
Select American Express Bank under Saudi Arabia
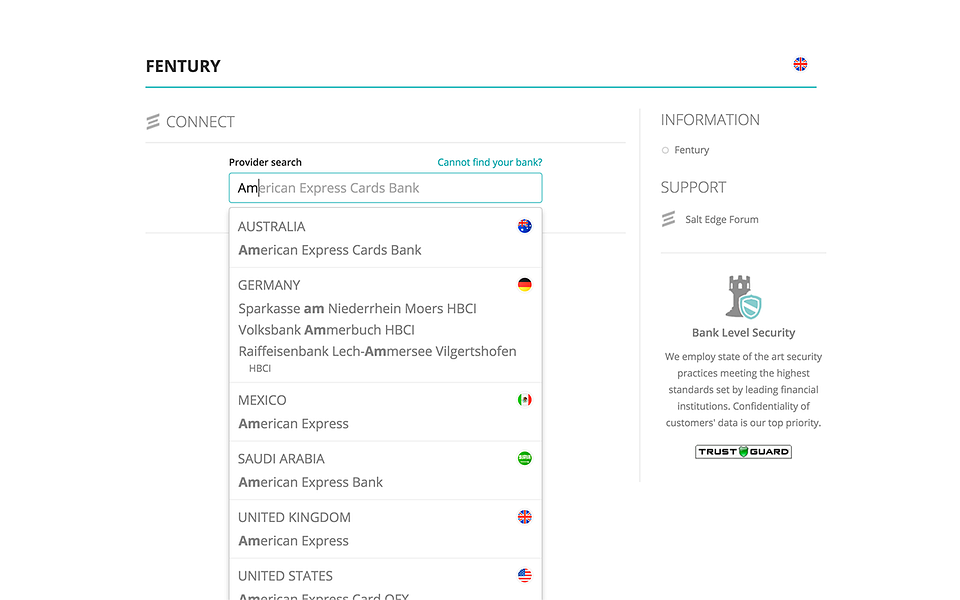(x=310, y=482)
